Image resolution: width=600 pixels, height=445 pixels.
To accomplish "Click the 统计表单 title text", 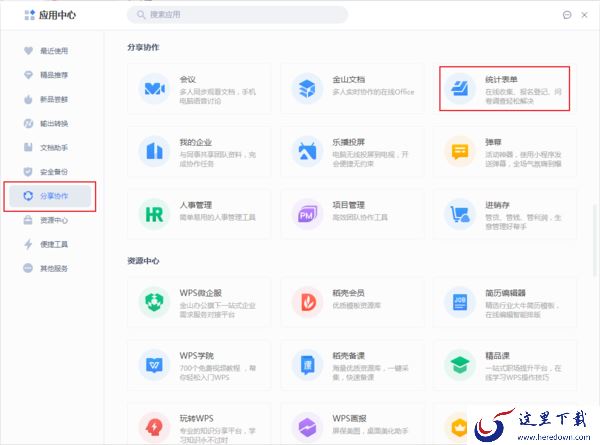I will (x=501, y=80).
